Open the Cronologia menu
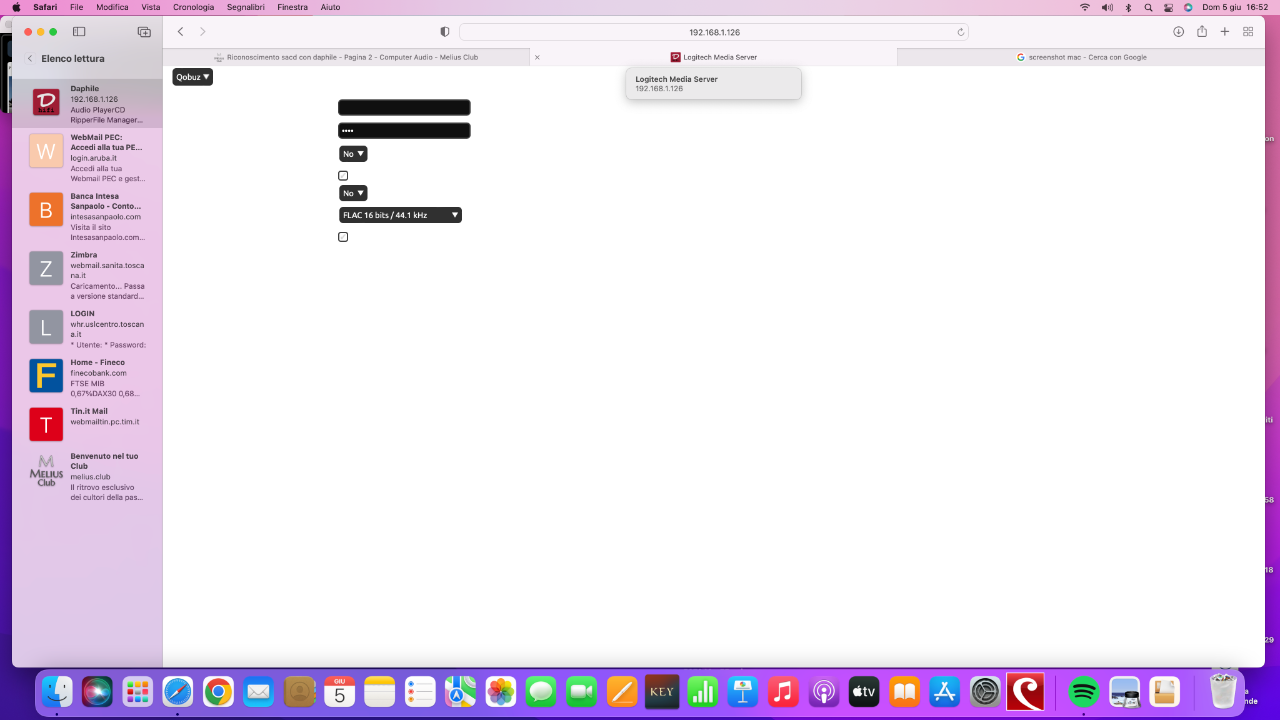The width and height of the screenshot is (1280, 720). click(x=193, y=7)
